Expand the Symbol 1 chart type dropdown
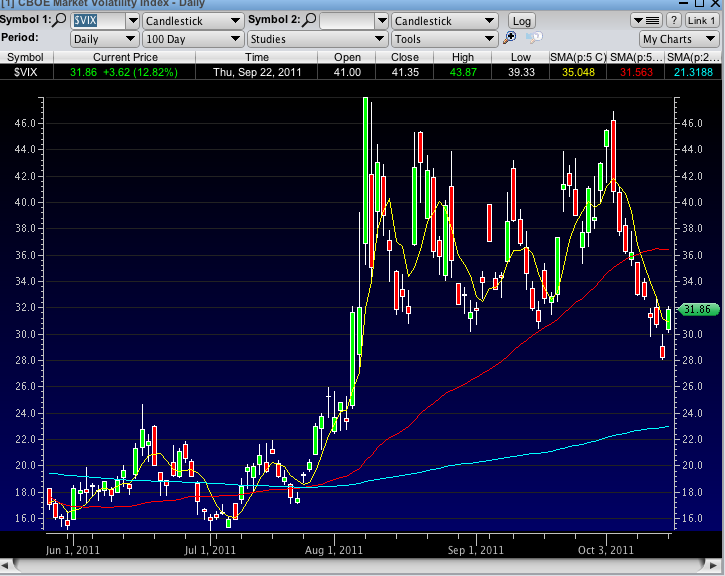Screen dimensions: 725x576 192,20
